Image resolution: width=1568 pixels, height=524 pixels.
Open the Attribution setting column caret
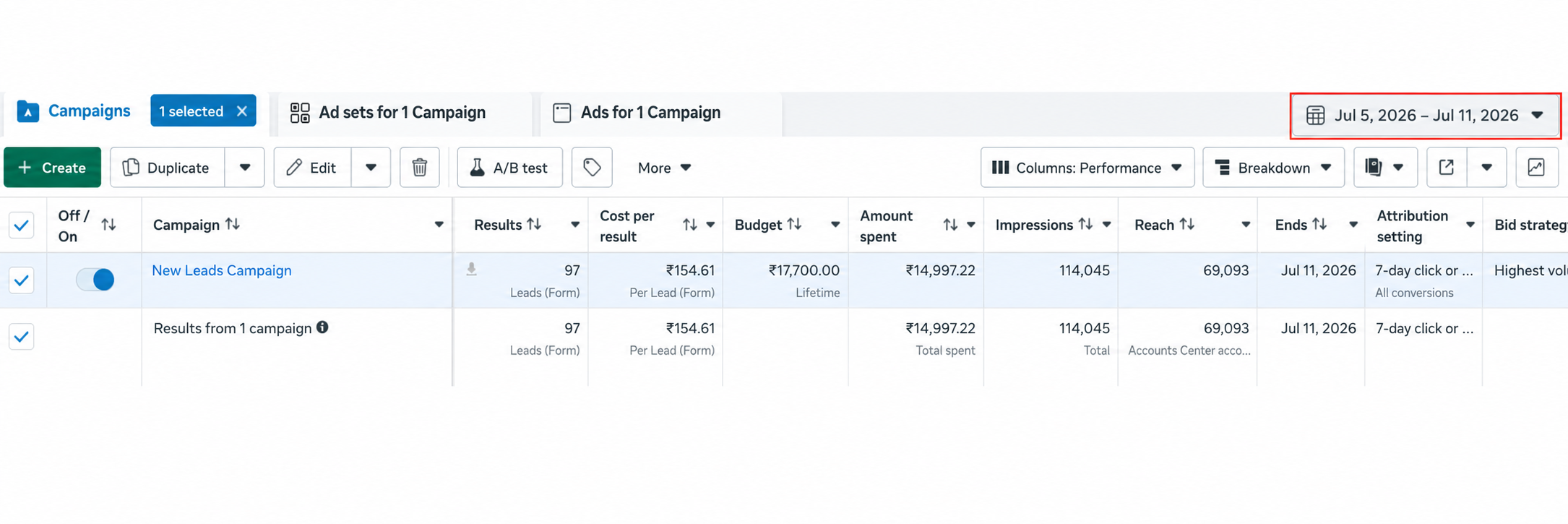[x=1470, y=226]
